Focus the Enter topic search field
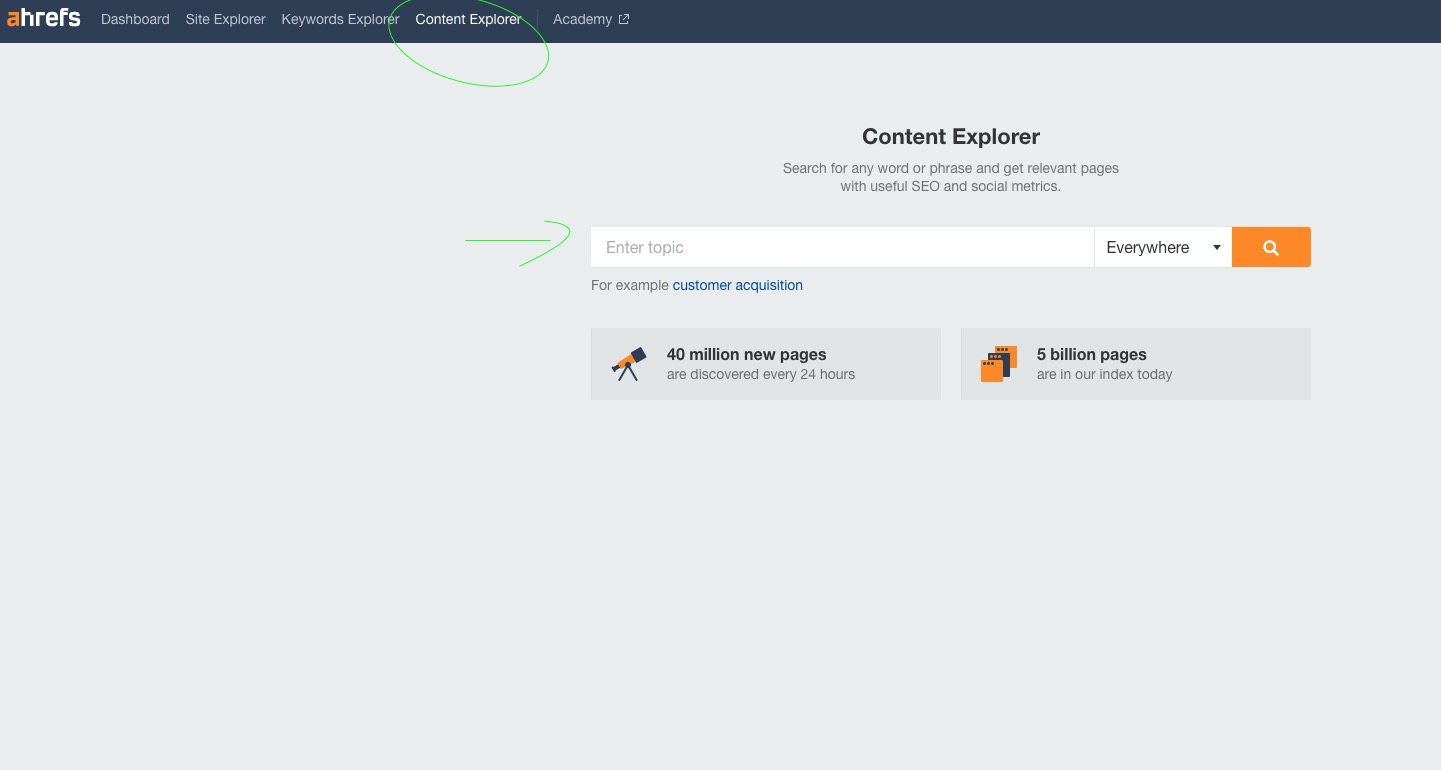The height and width of the screenshot is (770, 1441). point(842,247)
